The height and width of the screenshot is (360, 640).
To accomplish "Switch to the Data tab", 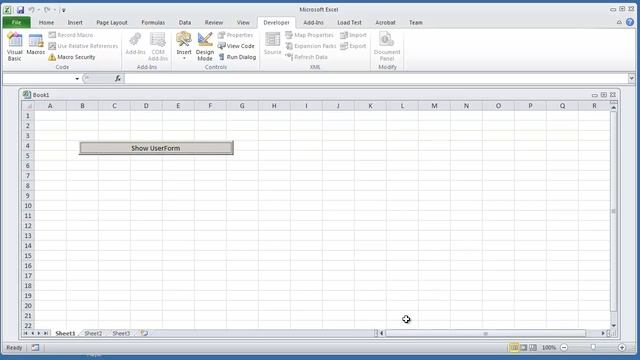I will (185, 22).
